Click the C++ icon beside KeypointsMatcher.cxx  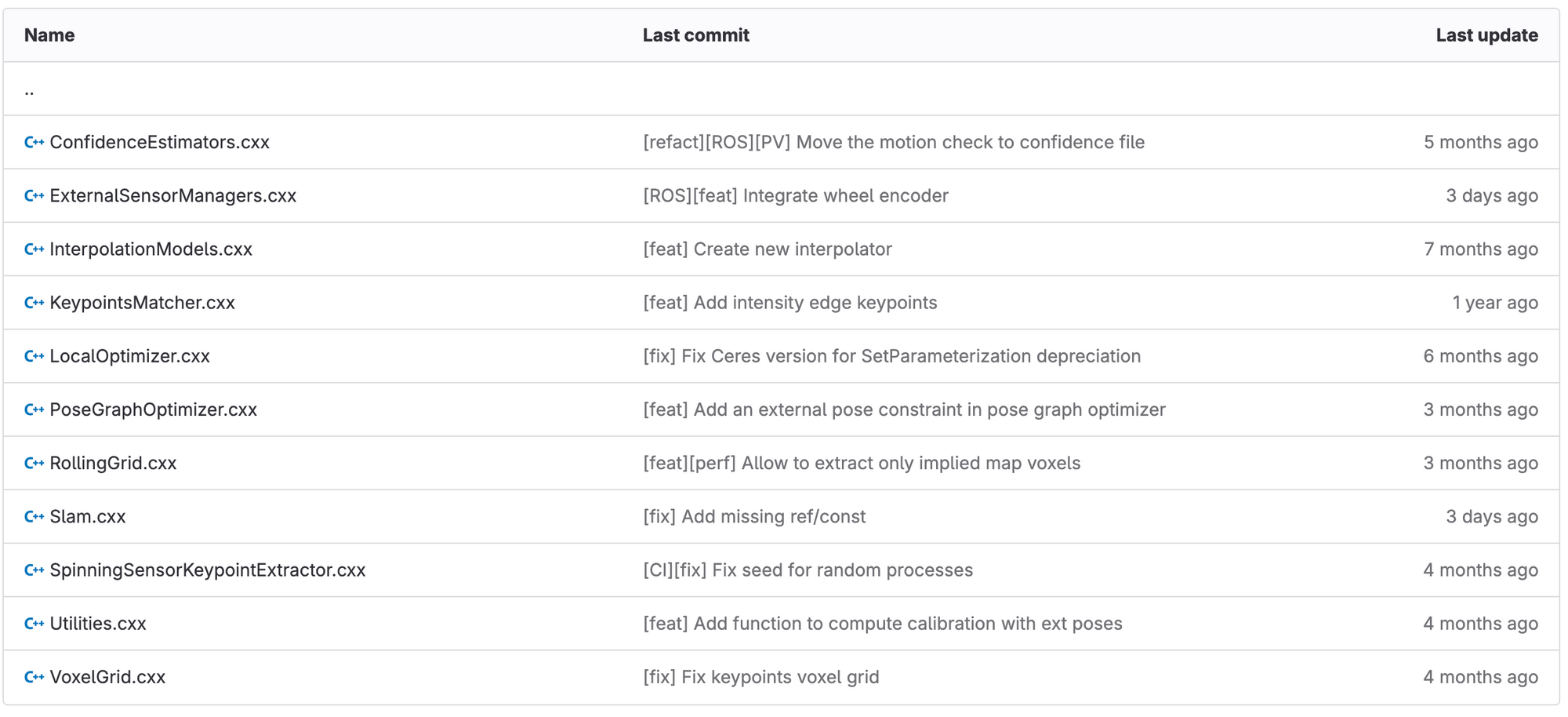coord(34,302)
